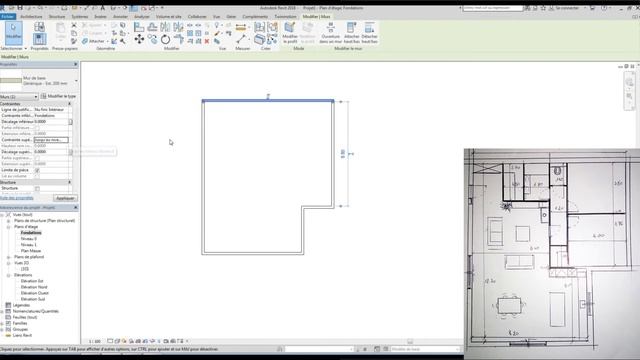Click the Align tool in Modifier panel

[x=139, y=27]
